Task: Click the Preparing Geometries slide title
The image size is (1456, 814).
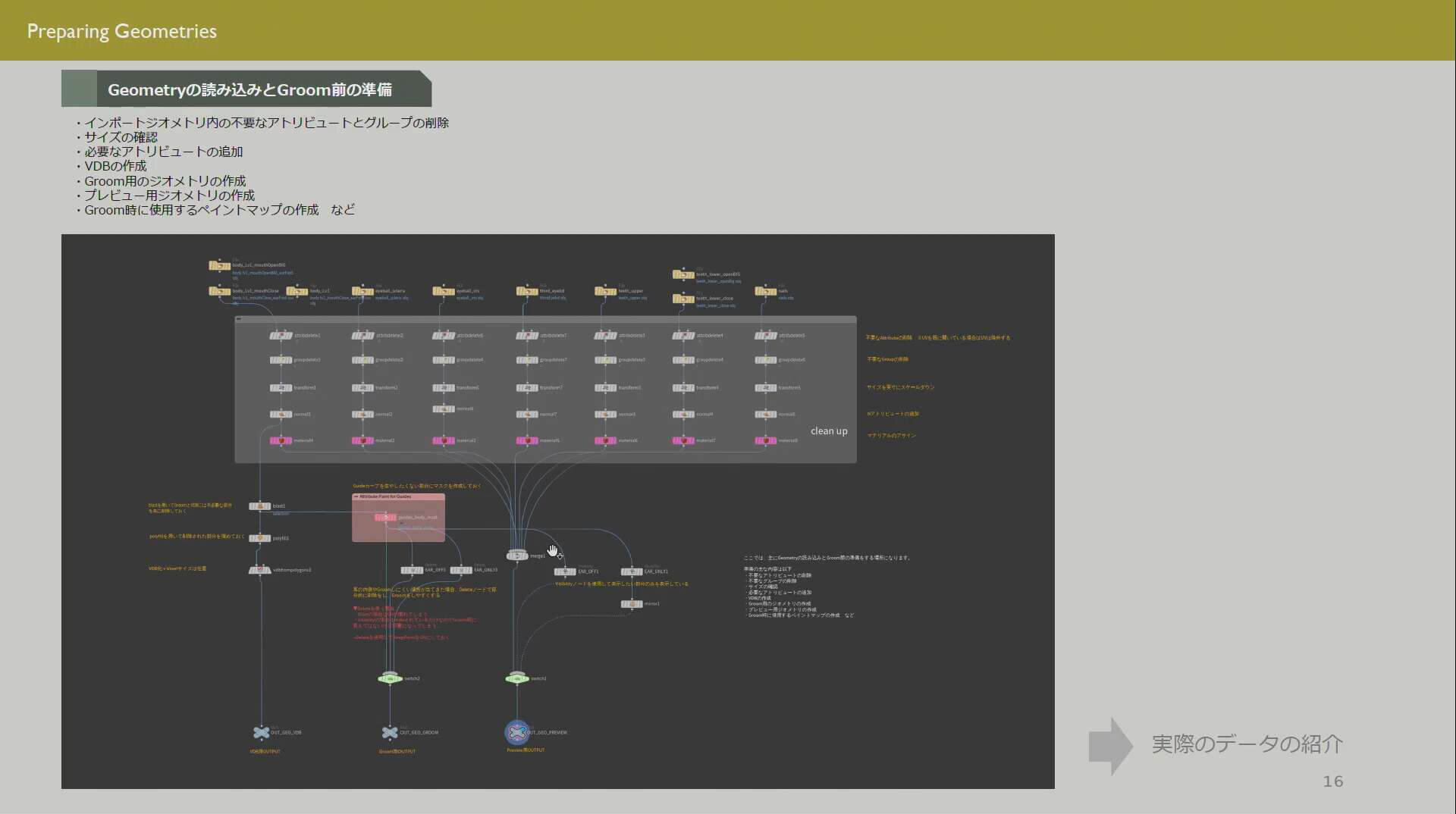Action: 122,31
